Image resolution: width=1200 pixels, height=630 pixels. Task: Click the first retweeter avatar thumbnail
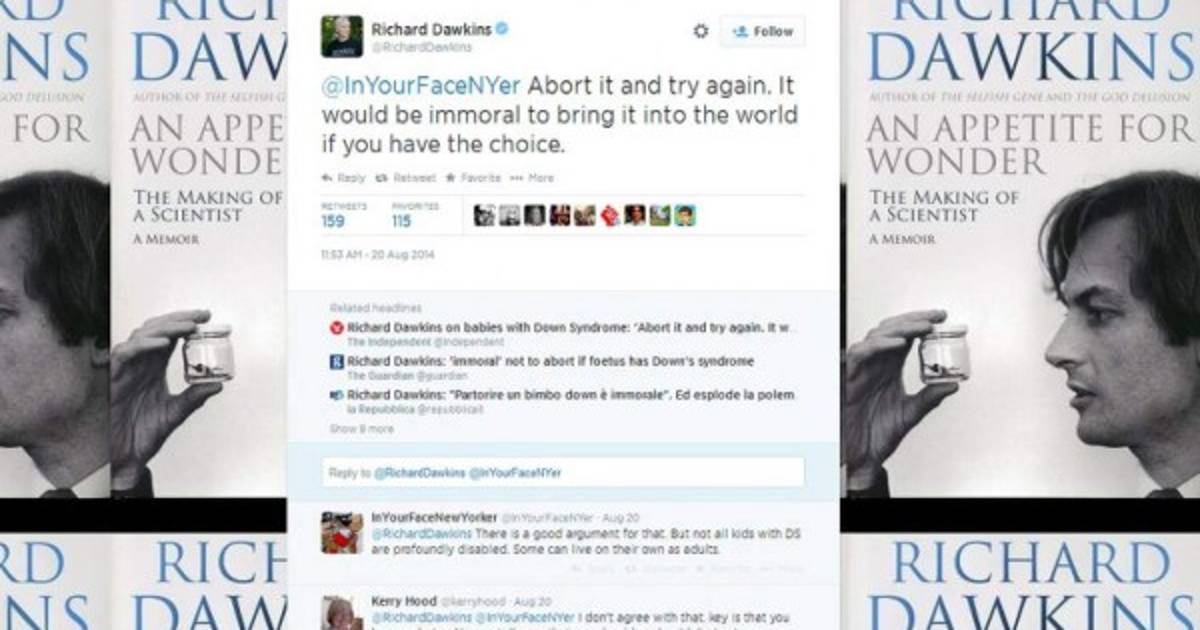[x=484, y=215]
